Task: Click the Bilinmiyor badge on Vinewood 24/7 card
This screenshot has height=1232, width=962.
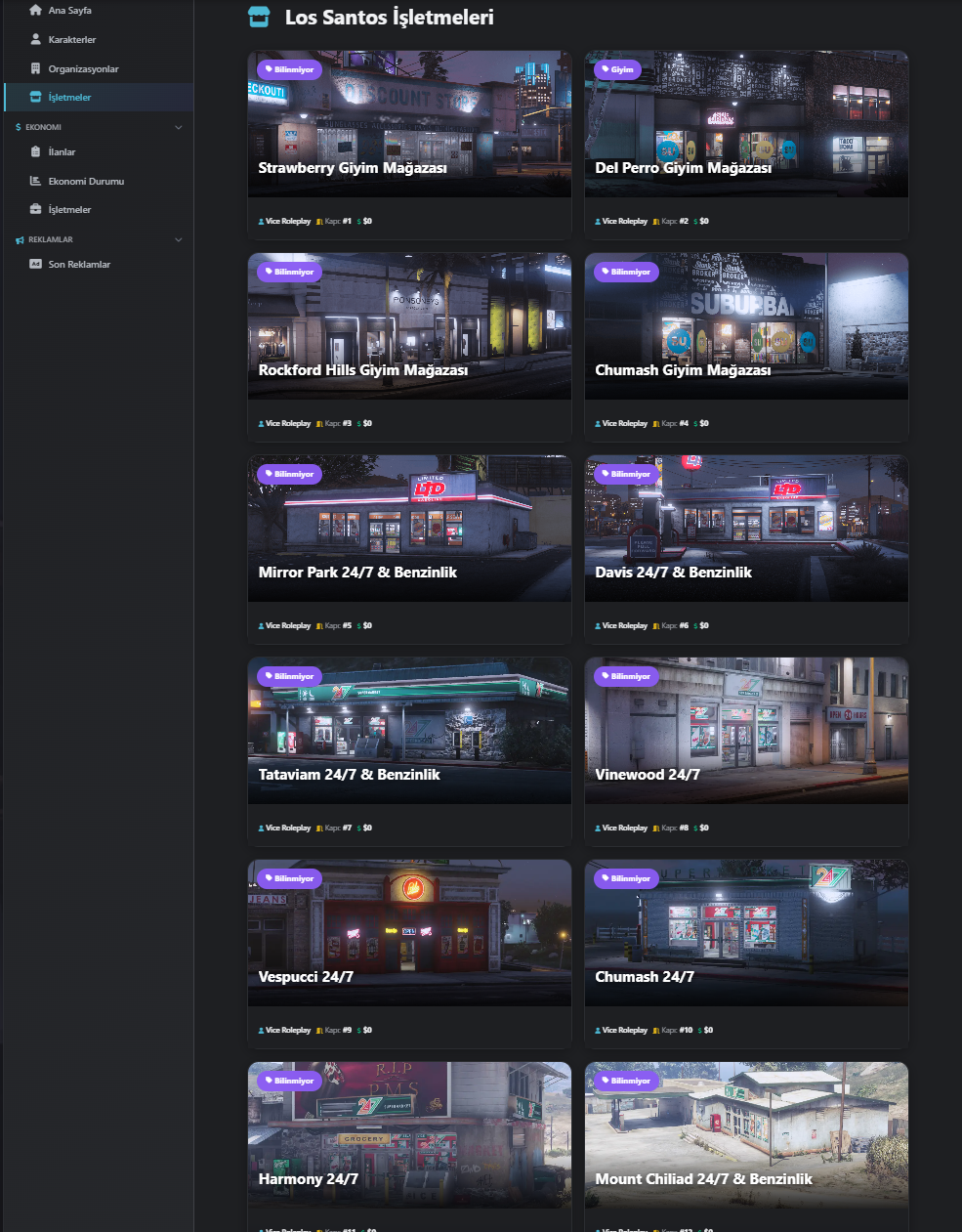Action: point(626,676)
